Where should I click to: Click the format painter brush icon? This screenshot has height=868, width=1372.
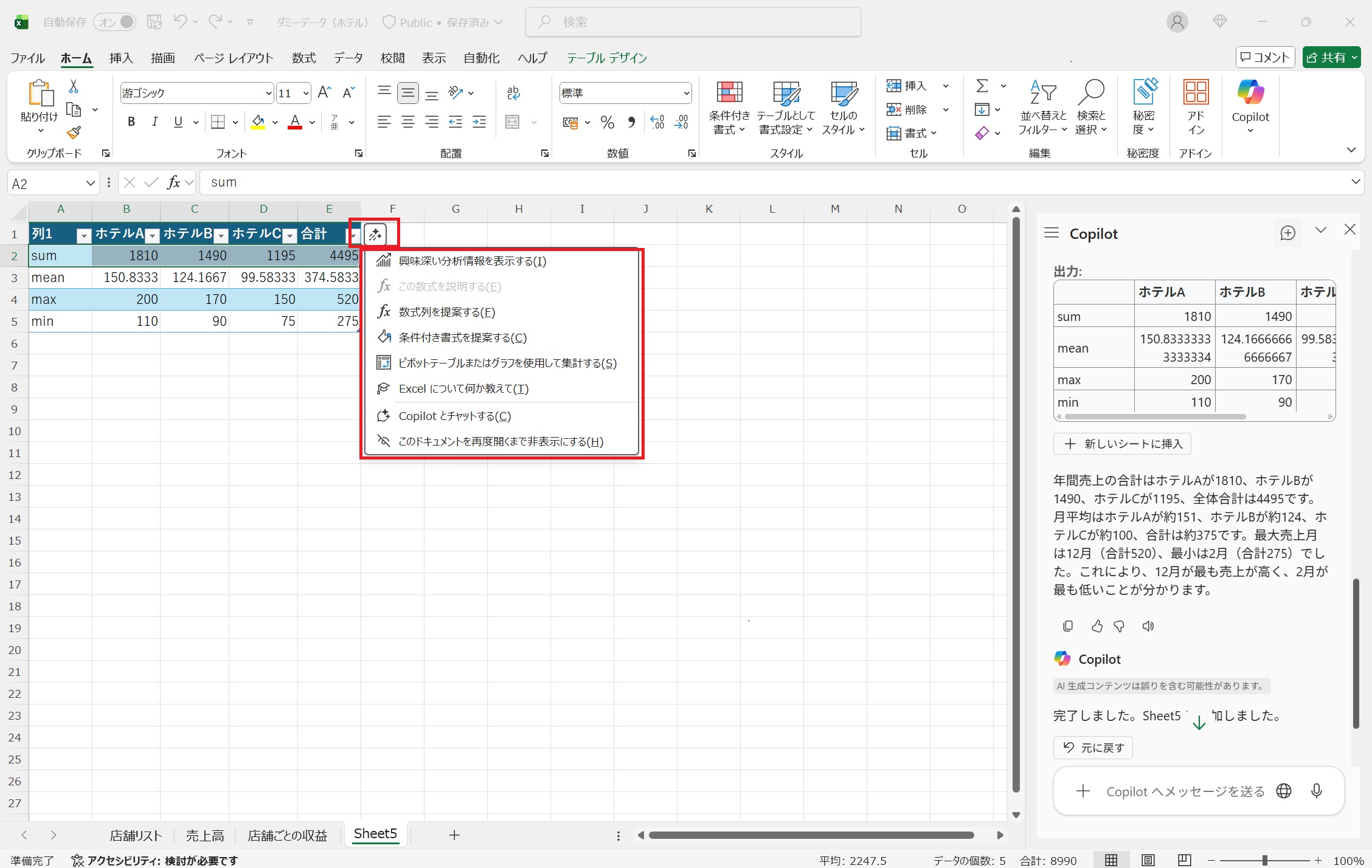[74, 133]
